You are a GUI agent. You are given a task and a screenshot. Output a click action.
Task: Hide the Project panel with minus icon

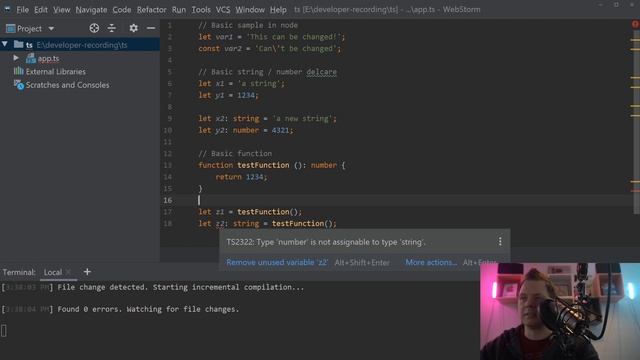tap(151, 28)
